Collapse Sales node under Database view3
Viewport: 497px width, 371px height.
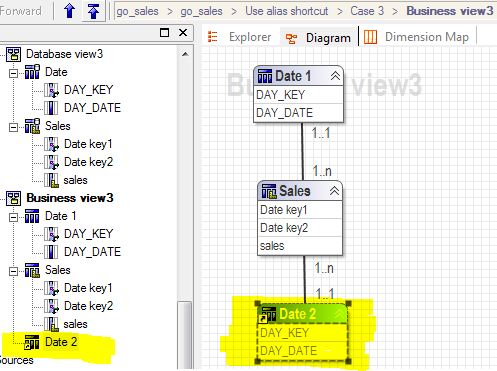(13, 127)
